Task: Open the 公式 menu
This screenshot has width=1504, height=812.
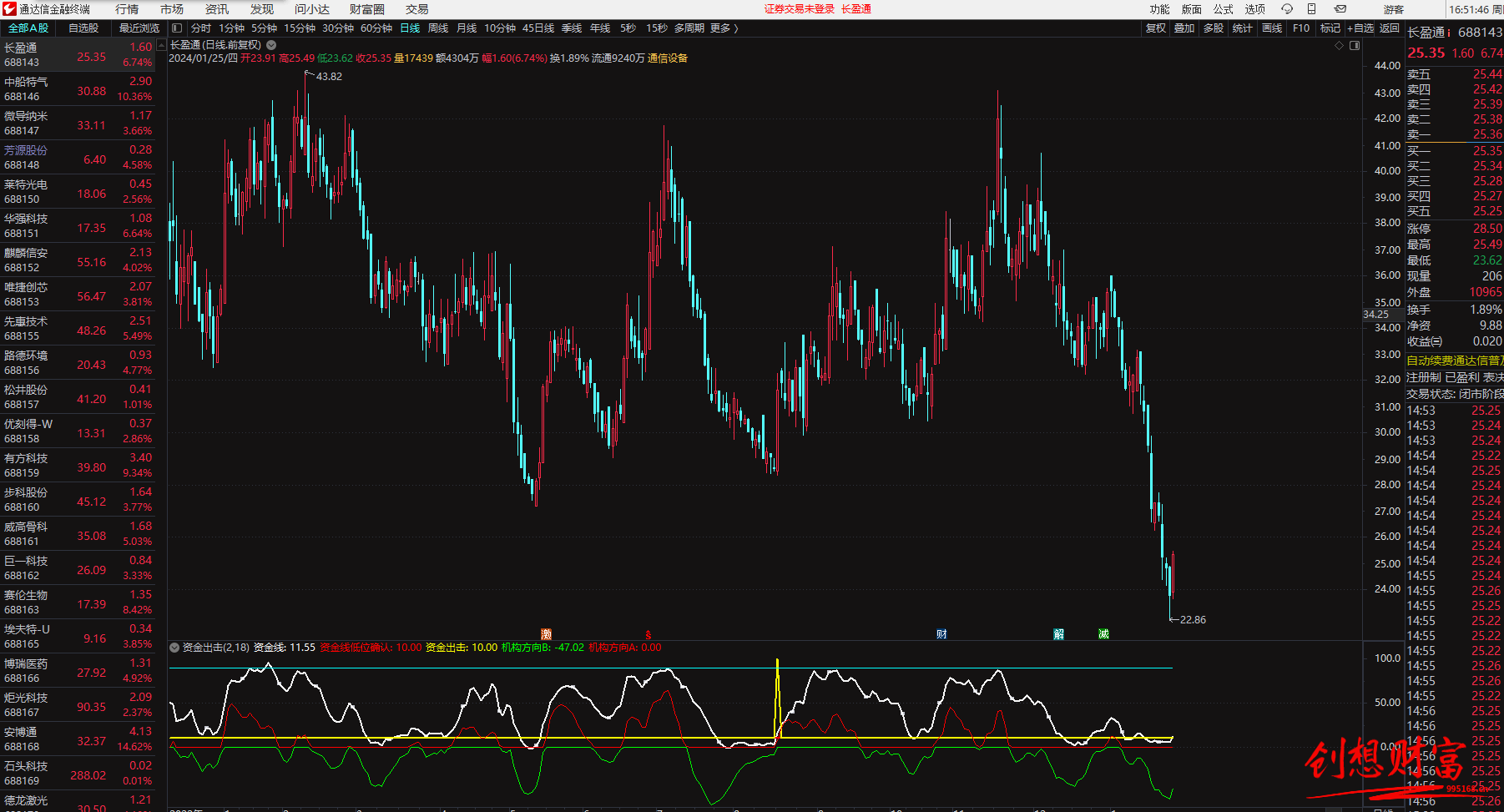Action: coord(1224,9)
